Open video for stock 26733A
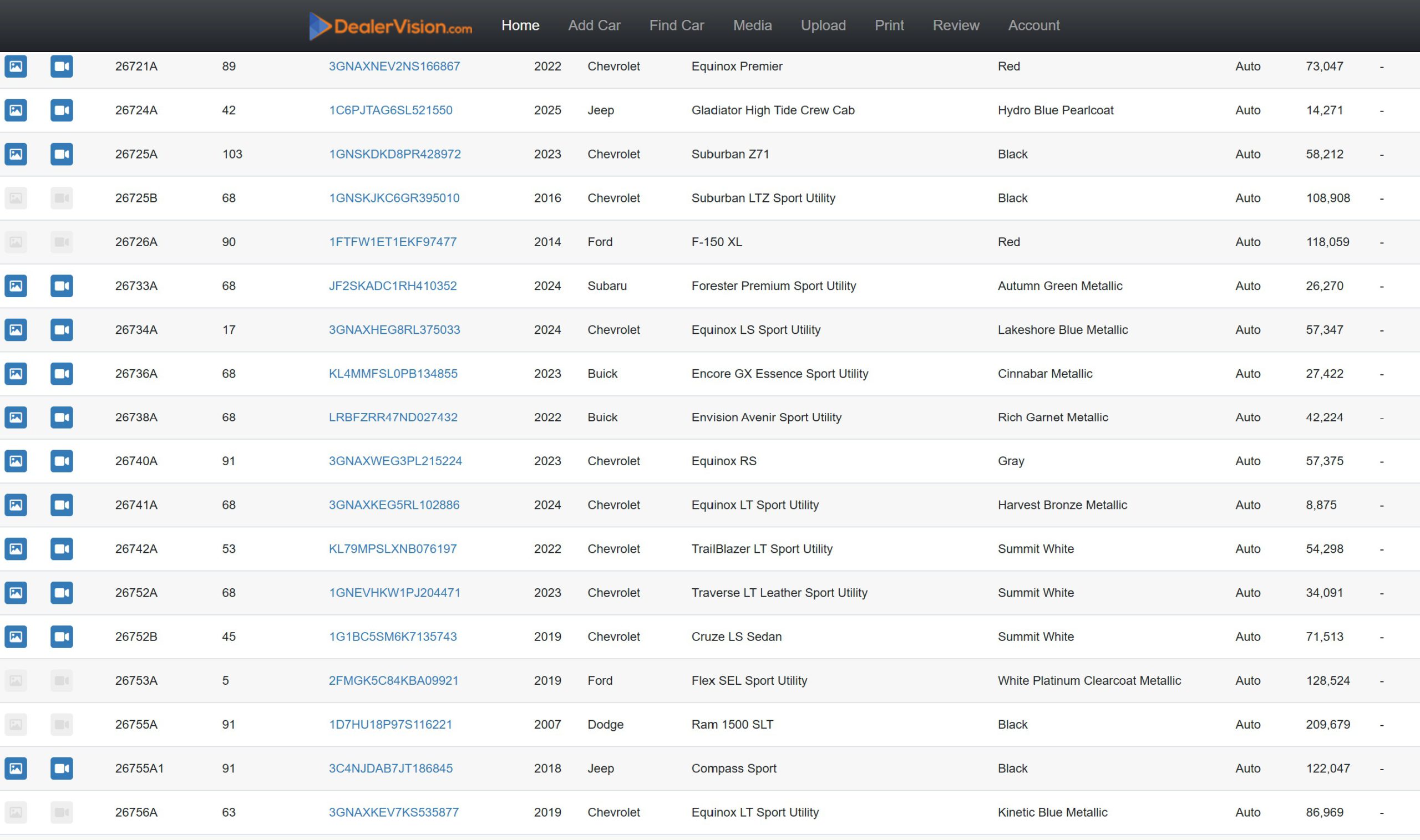This screenshot has height=840, width=1420. (62, 286)
